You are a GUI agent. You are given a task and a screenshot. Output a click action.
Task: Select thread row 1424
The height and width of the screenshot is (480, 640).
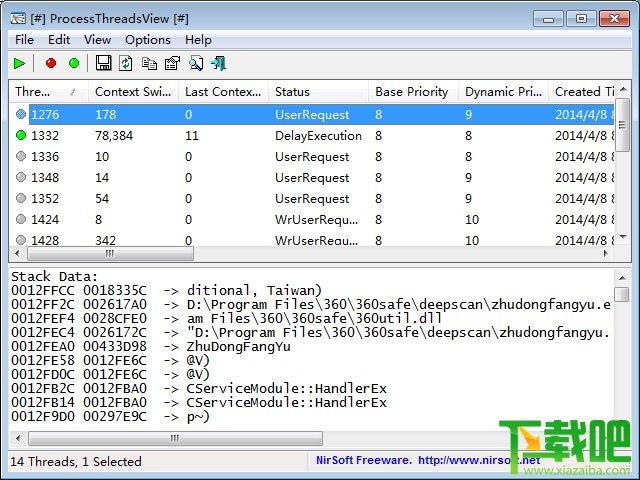[312, 220]
